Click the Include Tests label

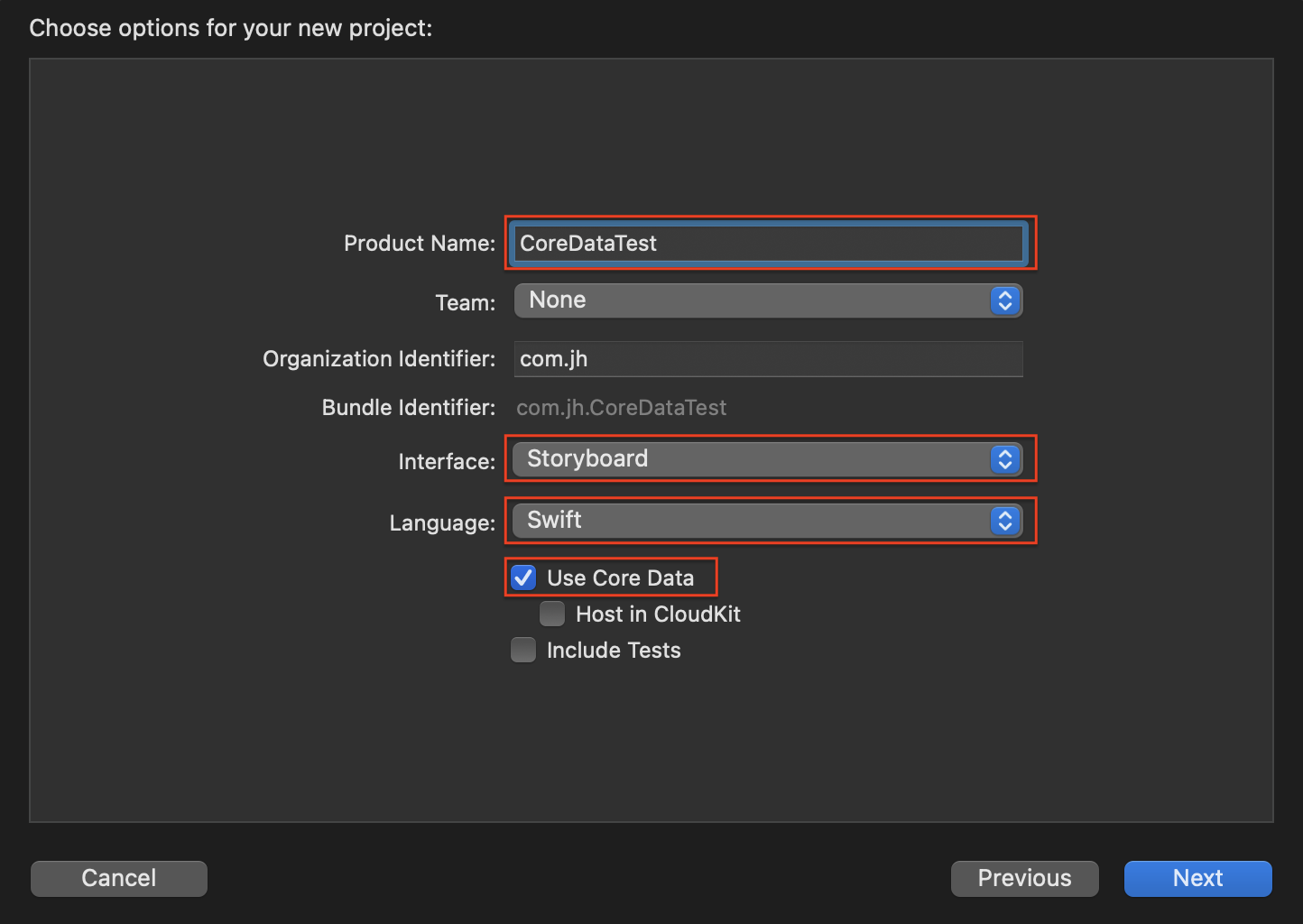point(614,651)
